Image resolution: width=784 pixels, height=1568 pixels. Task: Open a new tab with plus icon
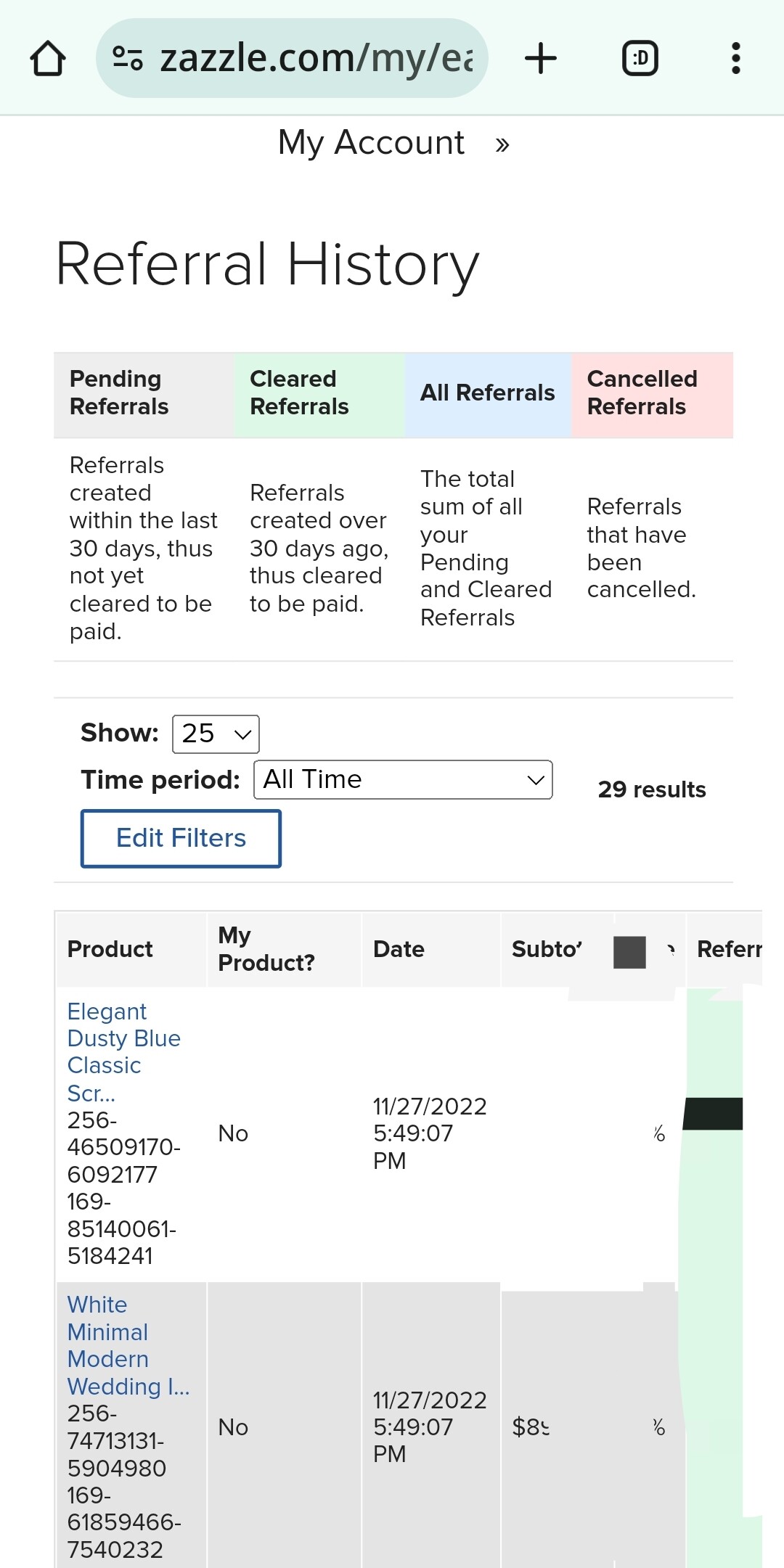541,58
